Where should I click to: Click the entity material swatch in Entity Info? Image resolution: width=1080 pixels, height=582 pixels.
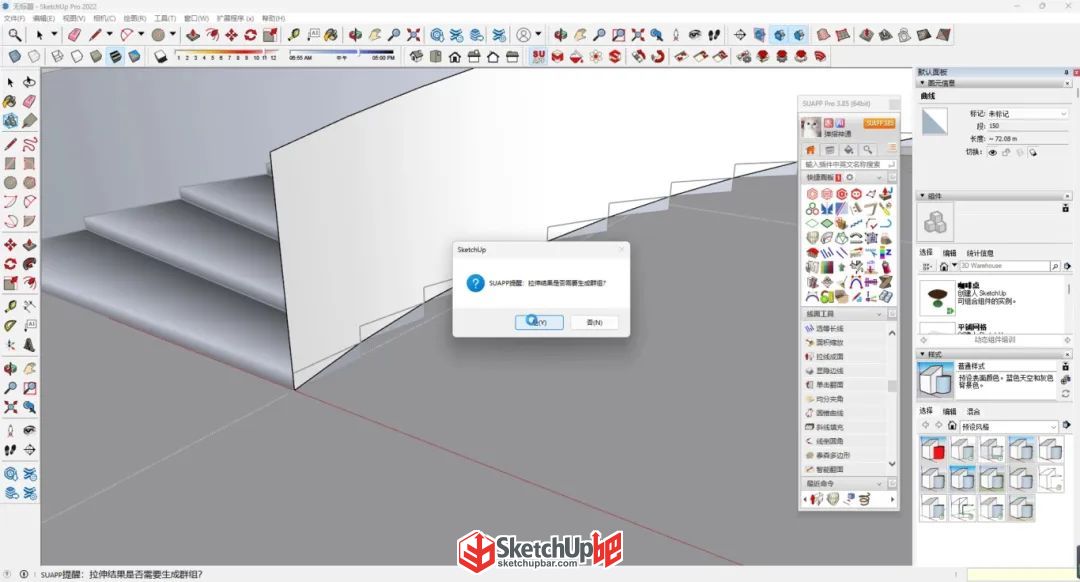coord(935,122)
